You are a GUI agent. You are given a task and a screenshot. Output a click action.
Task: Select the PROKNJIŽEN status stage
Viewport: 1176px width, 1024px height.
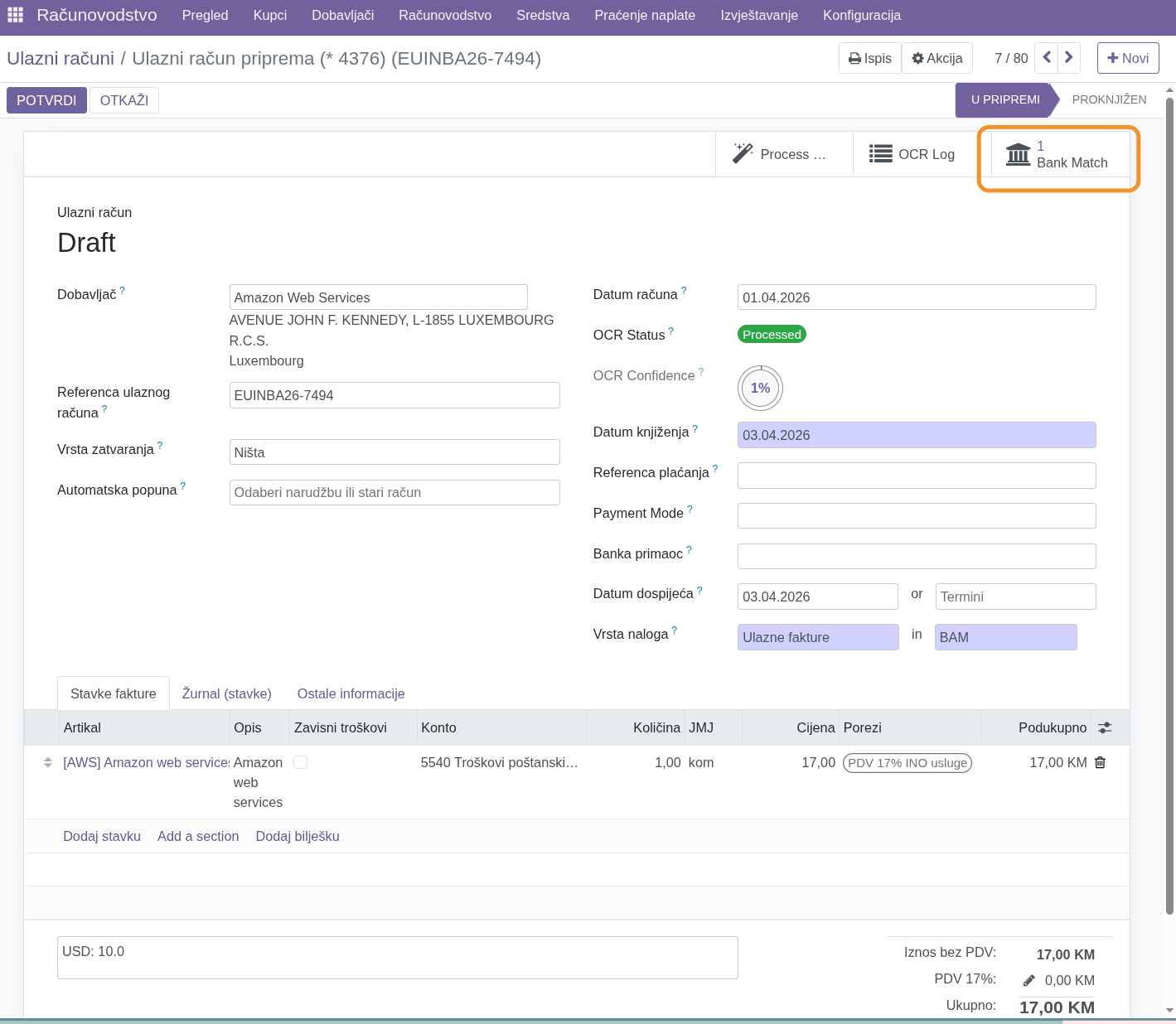(x=1109, y=99)
